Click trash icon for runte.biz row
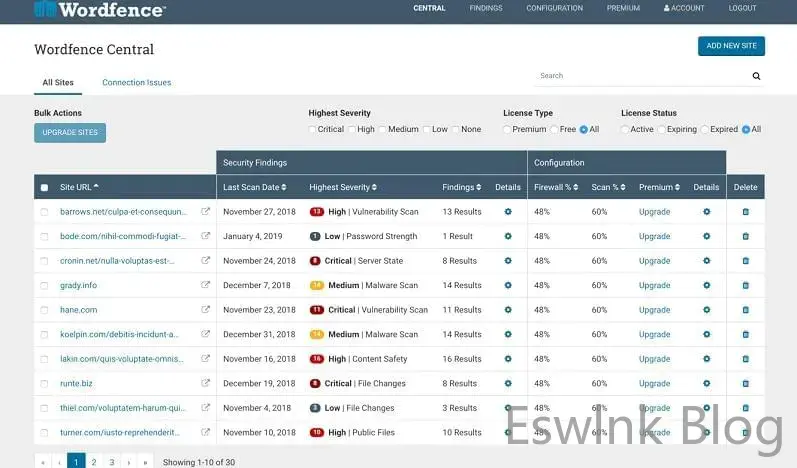The width and height of the screenshot is (797, 468). coord(745,383)
